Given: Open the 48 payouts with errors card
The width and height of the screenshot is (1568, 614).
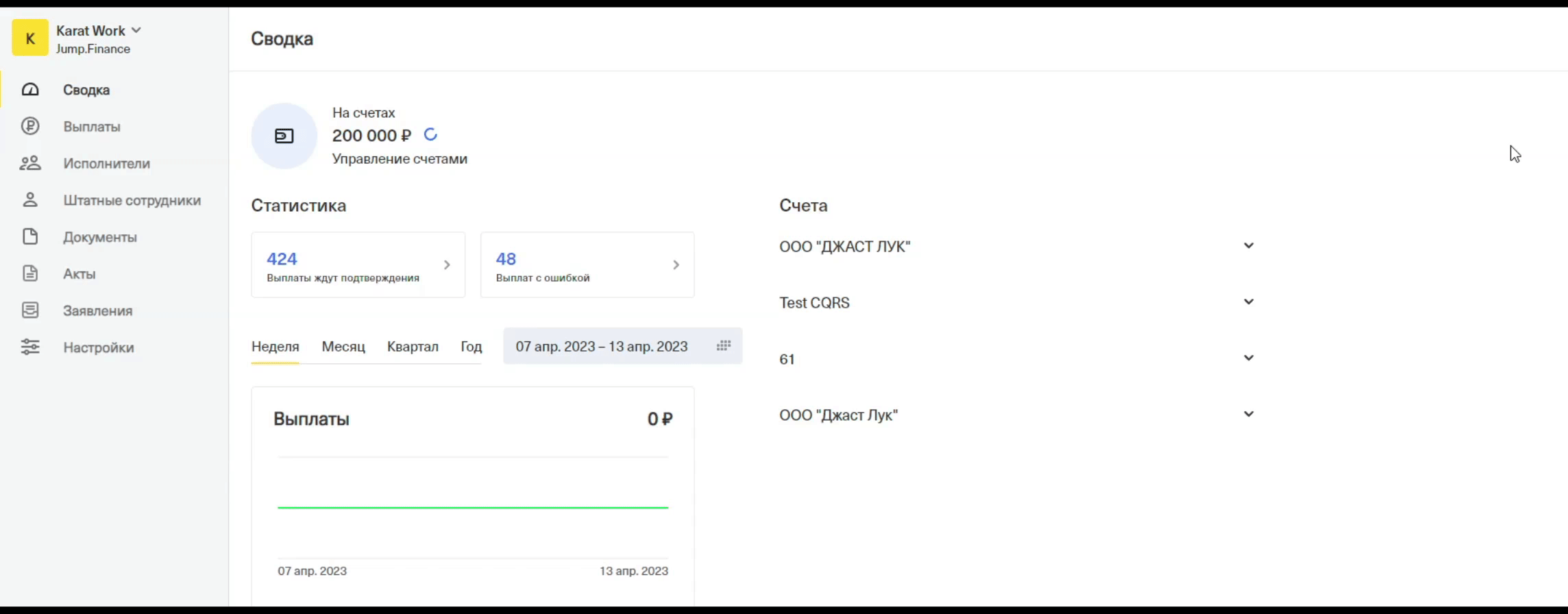Looking at the screenshot, I should (x=587, y=265).
